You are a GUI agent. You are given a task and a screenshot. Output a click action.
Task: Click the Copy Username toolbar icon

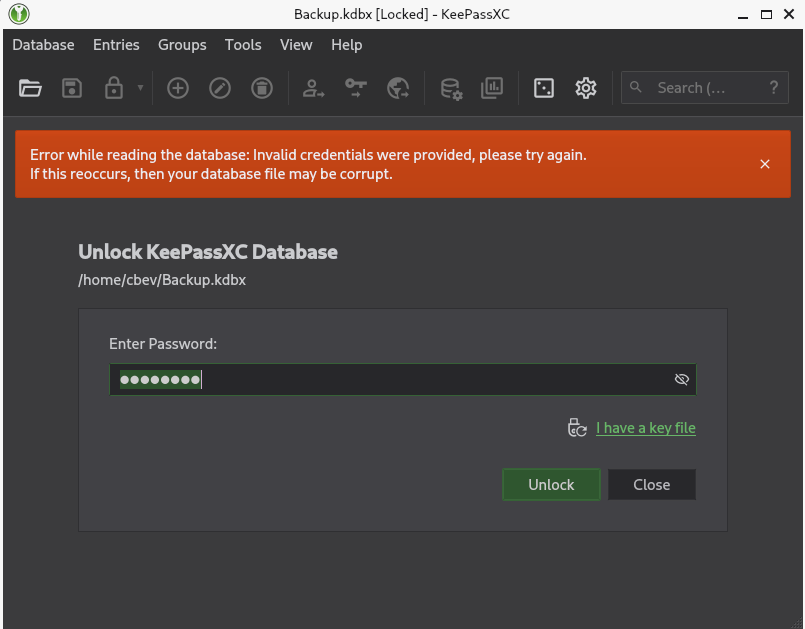click(314, 88)
